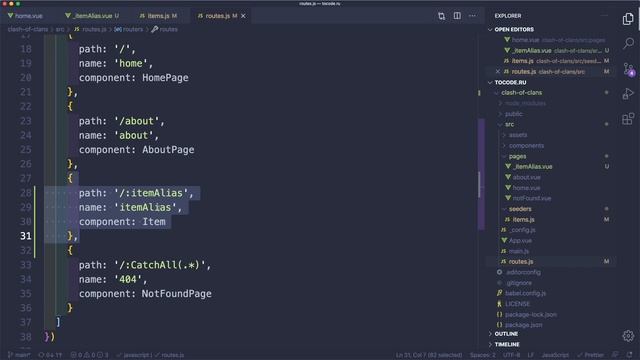Open _config.js in file tree
The image size is (640, 360).
(522, 230)
